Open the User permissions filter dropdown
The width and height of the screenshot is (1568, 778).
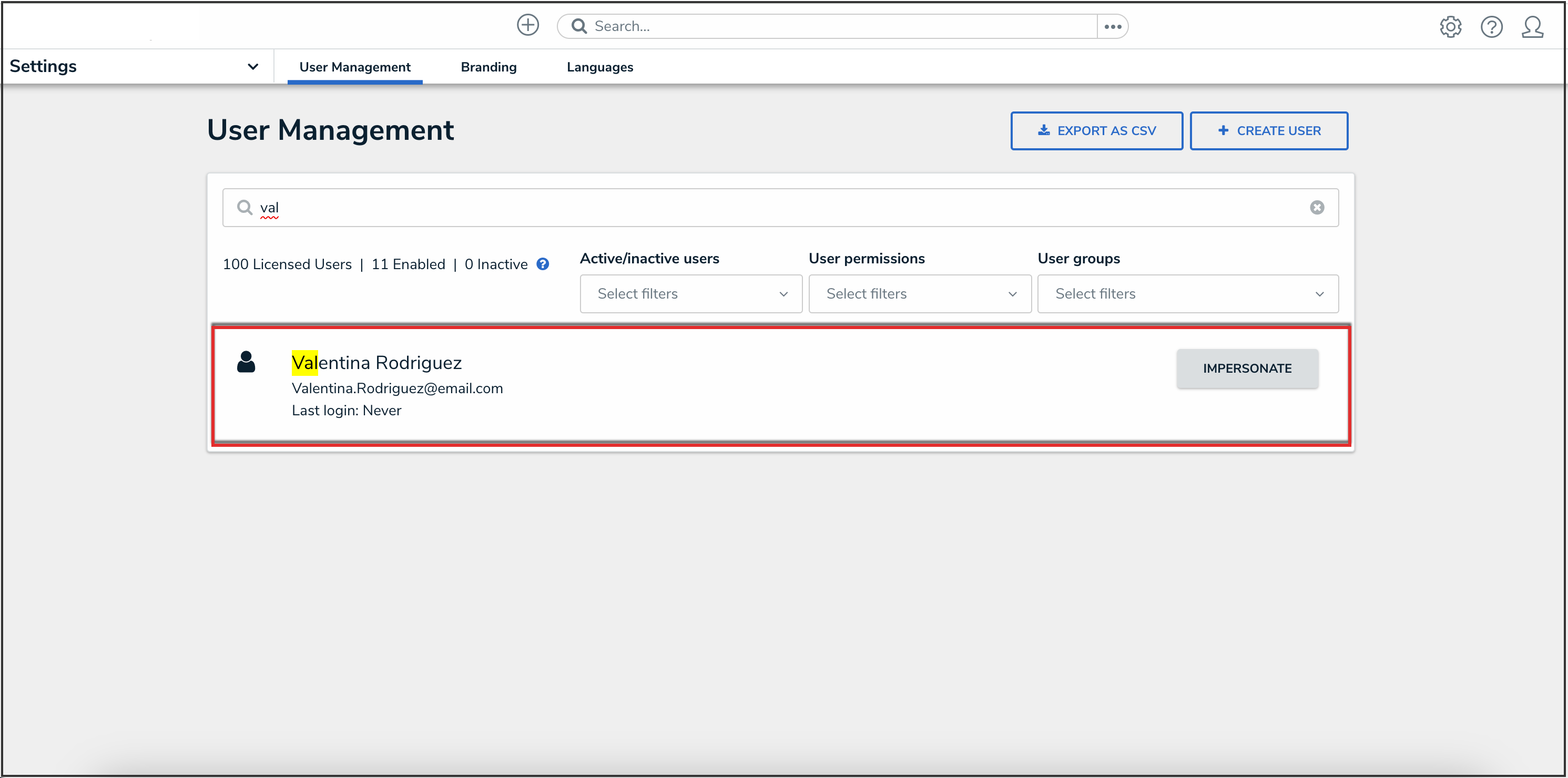919,294
